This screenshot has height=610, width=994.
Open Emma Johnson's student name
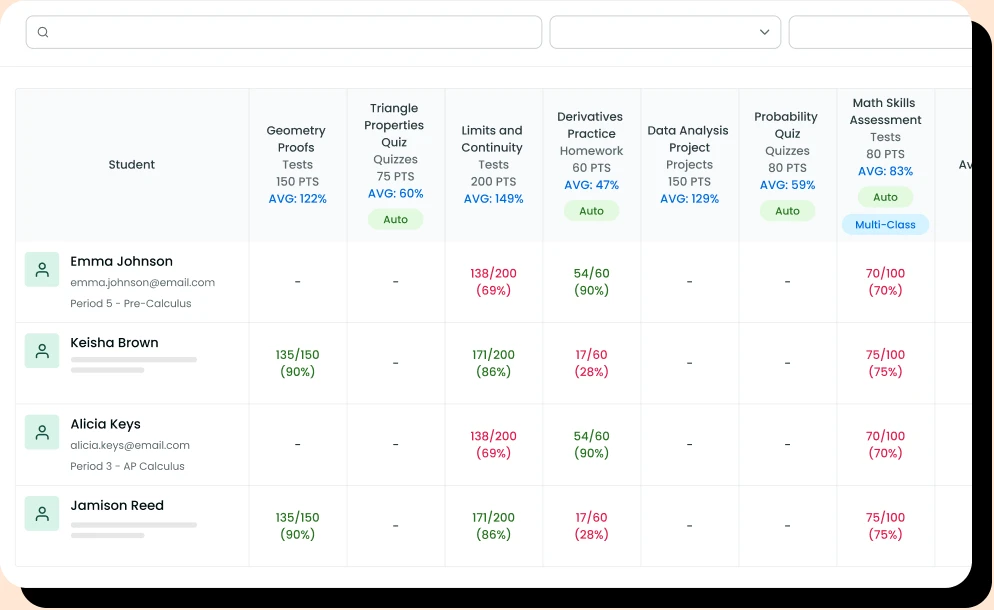click(x=121, y=261)
